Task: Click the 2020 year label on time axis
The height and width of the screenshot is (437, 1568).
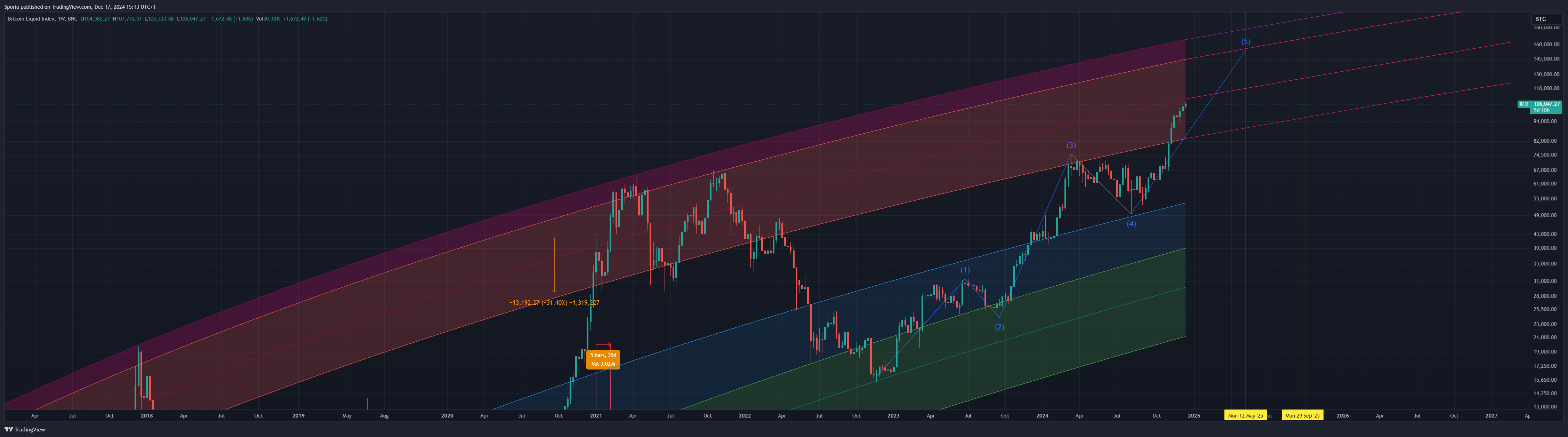Action: coord(448,416)
